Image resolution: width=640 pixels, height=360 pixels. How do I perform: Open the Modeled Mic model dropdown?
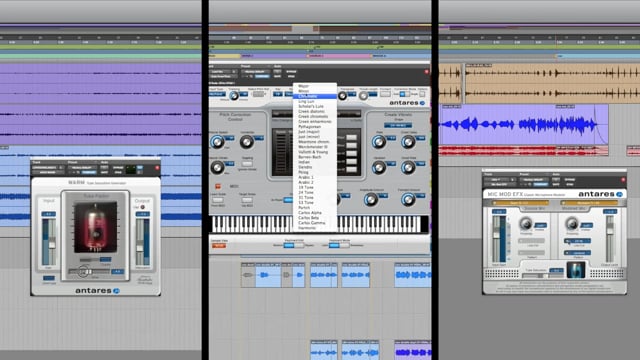click(589, 203)
